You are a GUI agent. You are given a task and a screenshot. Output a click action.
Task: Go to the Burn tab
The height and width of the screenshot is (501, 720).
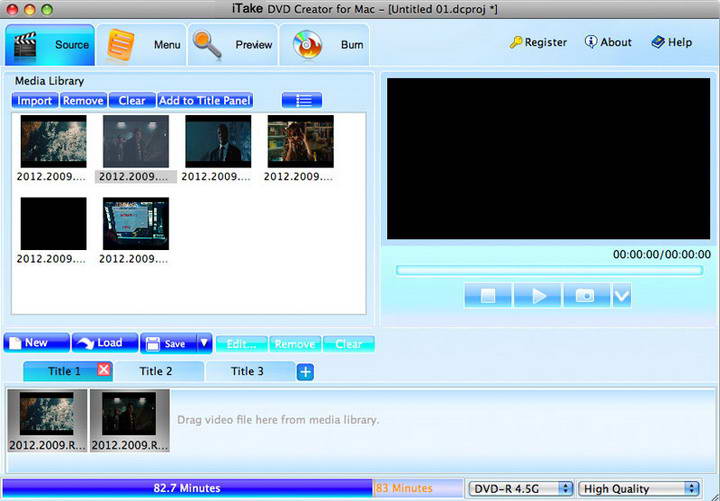[324, 45]
